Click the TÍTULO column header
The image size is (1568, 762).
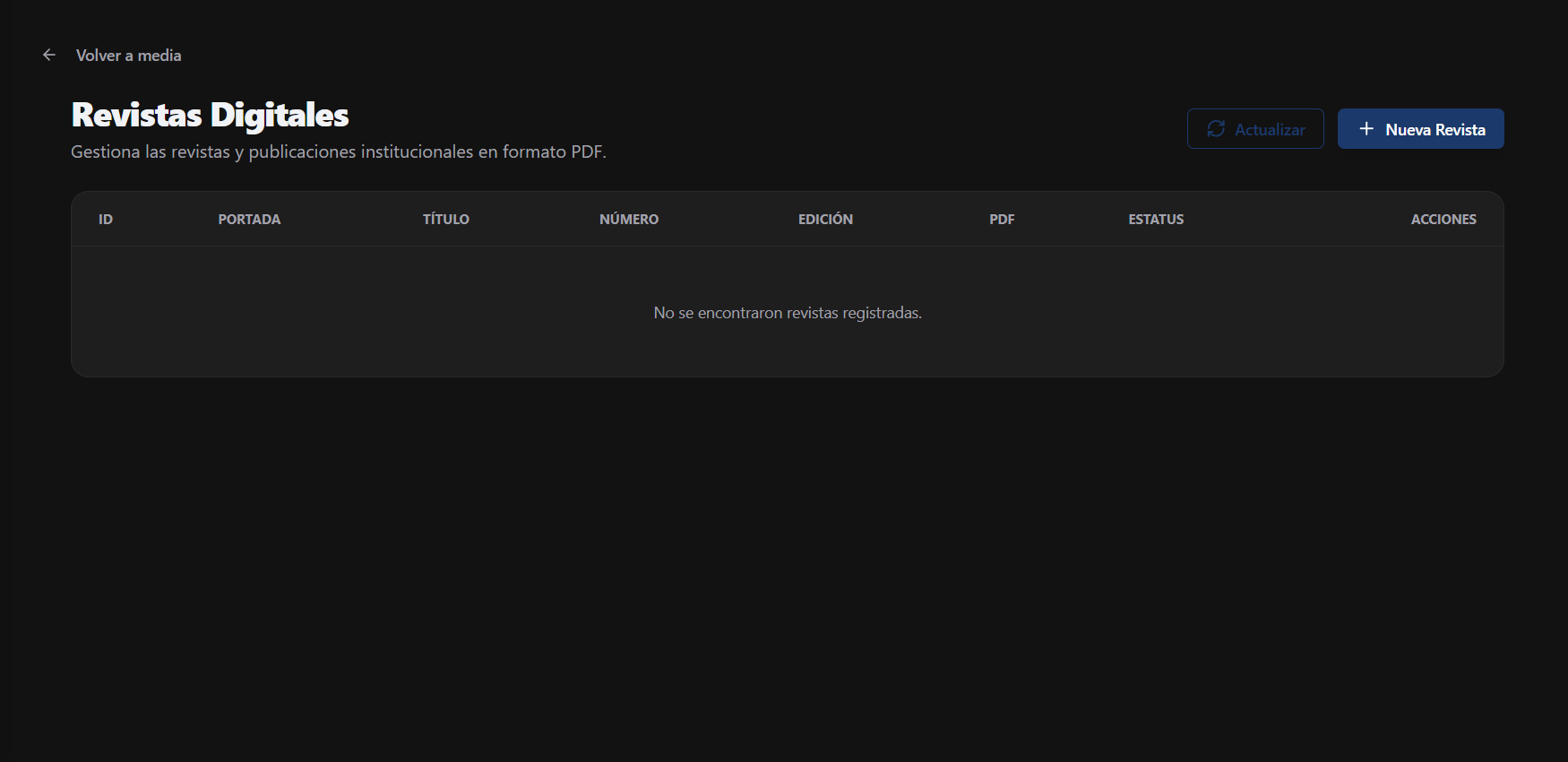[x=445, y=220]
